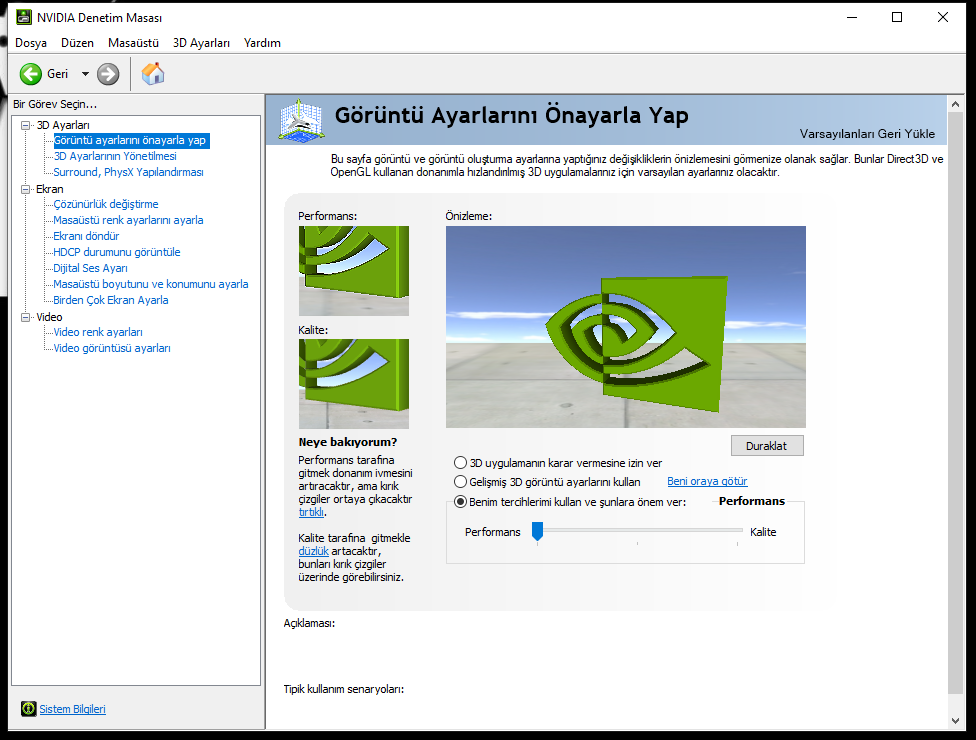Click the Kalite end of the slider track
976x740 pixels.
[x=738, y=530]
